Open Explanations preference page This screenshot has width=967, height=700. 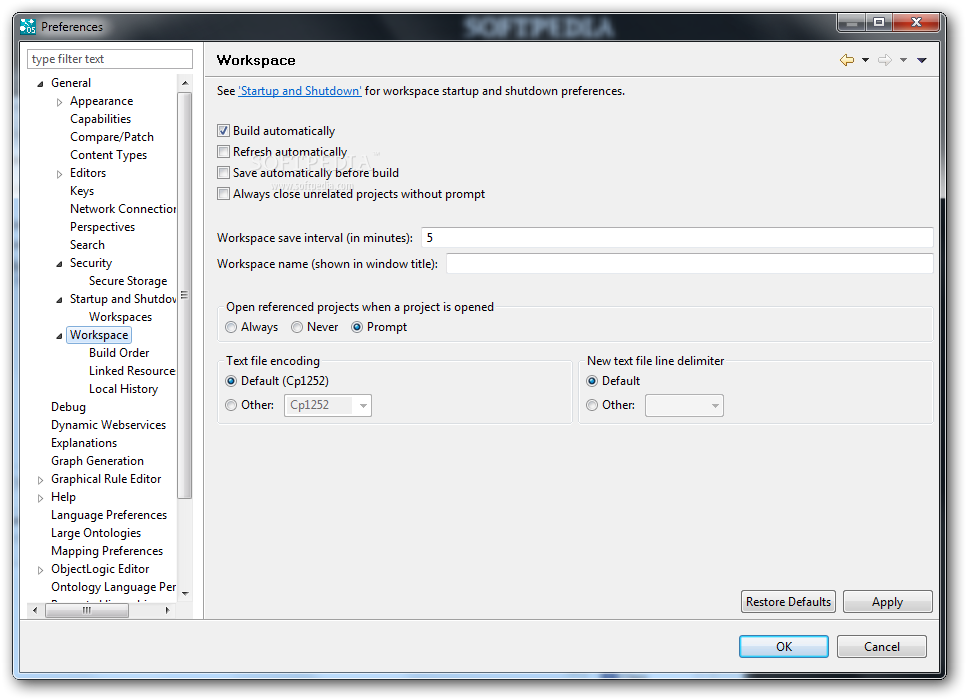(x=84, y=443)
